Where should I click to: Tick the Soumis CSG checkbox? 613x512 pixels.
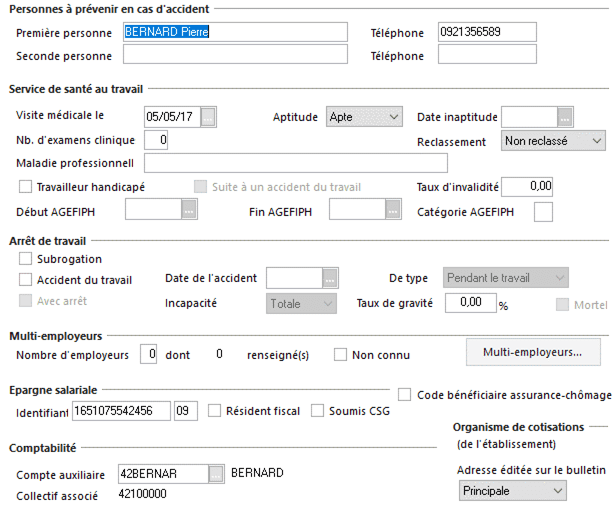pos(317,411)
